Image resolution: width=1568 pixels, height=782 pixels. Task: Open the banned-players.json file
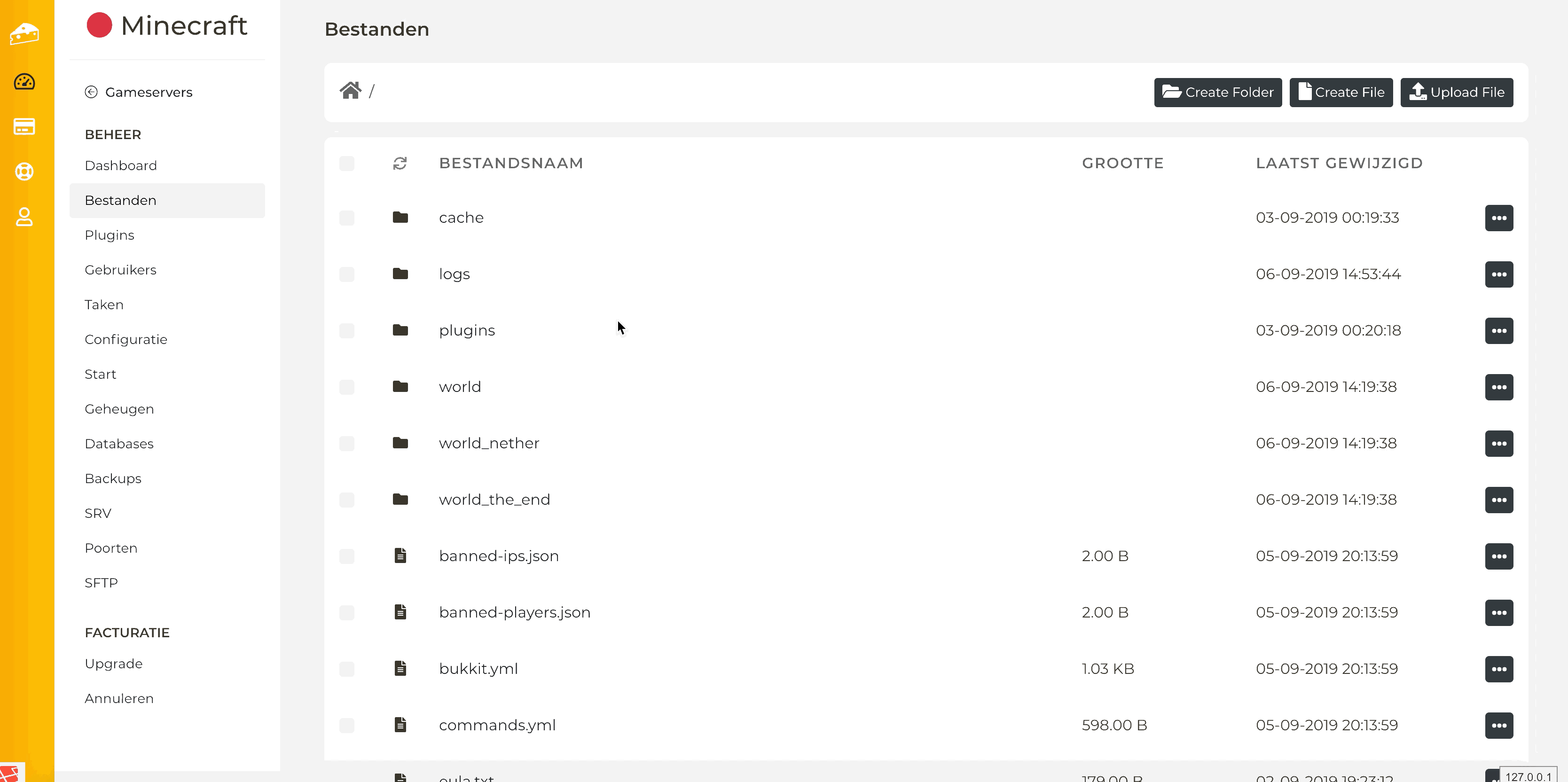(514, 612)
